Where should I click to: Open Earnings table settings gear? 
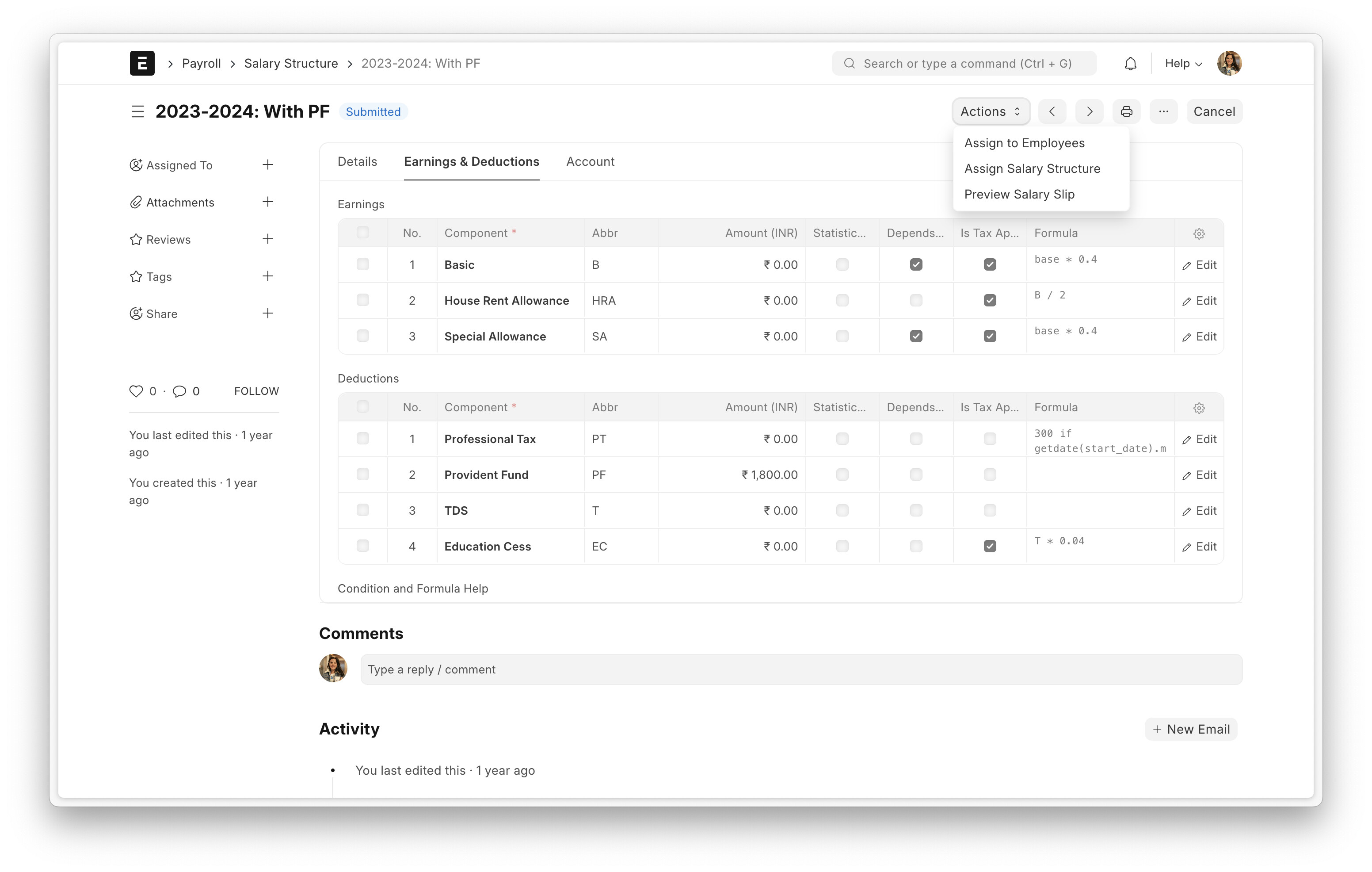(x=1199, y=233)
